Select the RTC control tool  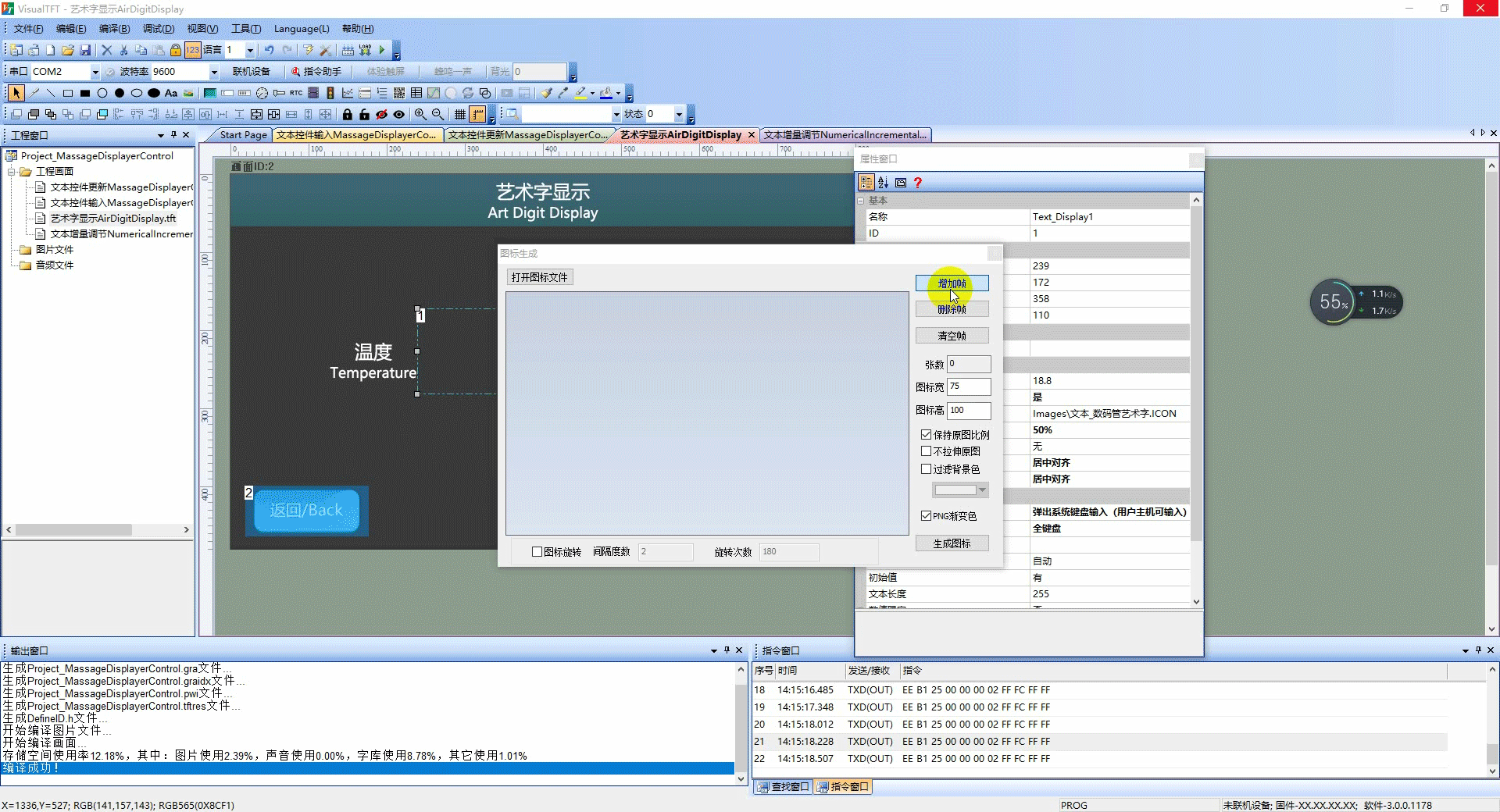(x=296, y=93)
